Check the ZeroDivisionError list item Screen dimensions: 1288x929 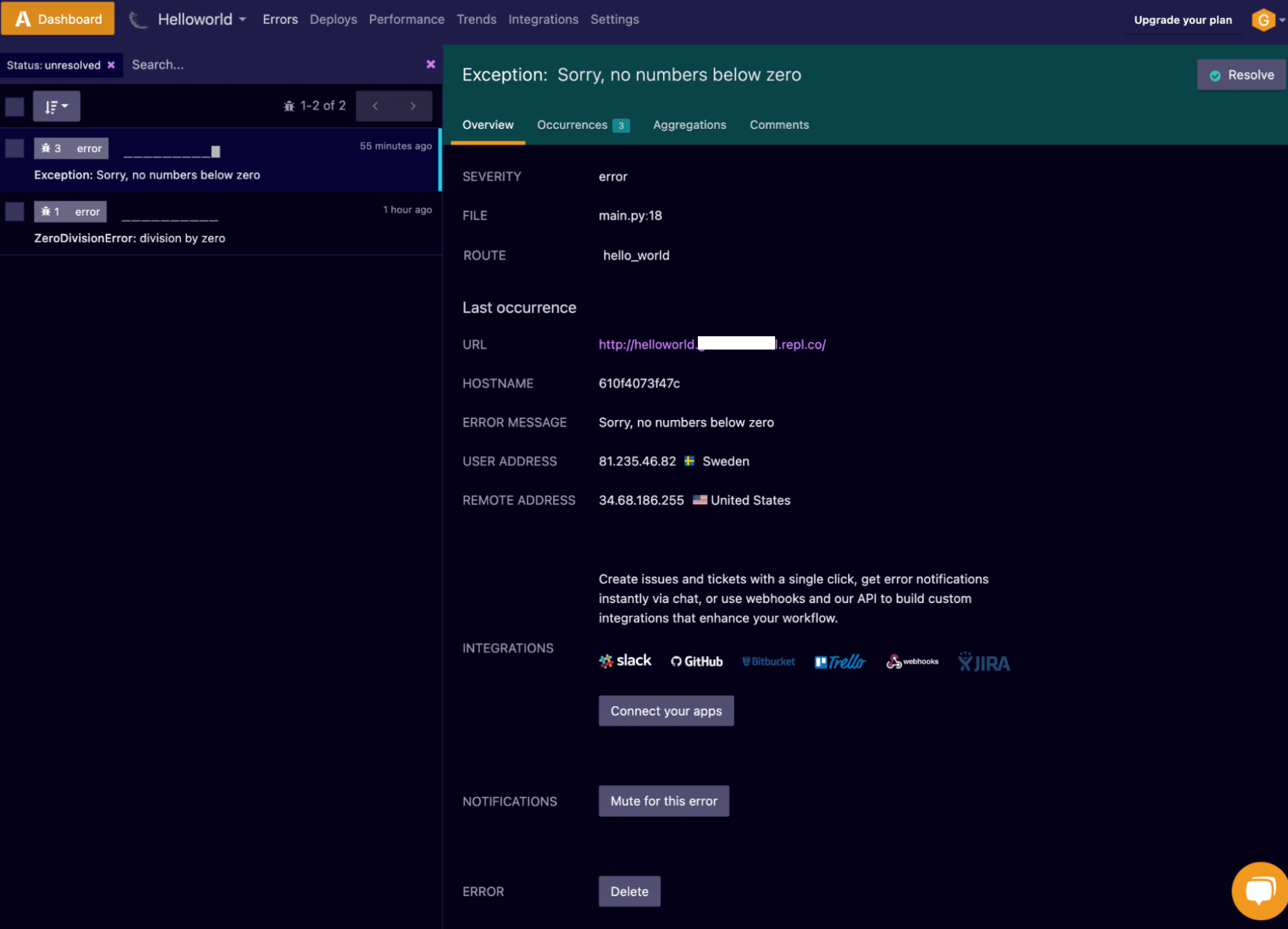[x=14, y=211]
